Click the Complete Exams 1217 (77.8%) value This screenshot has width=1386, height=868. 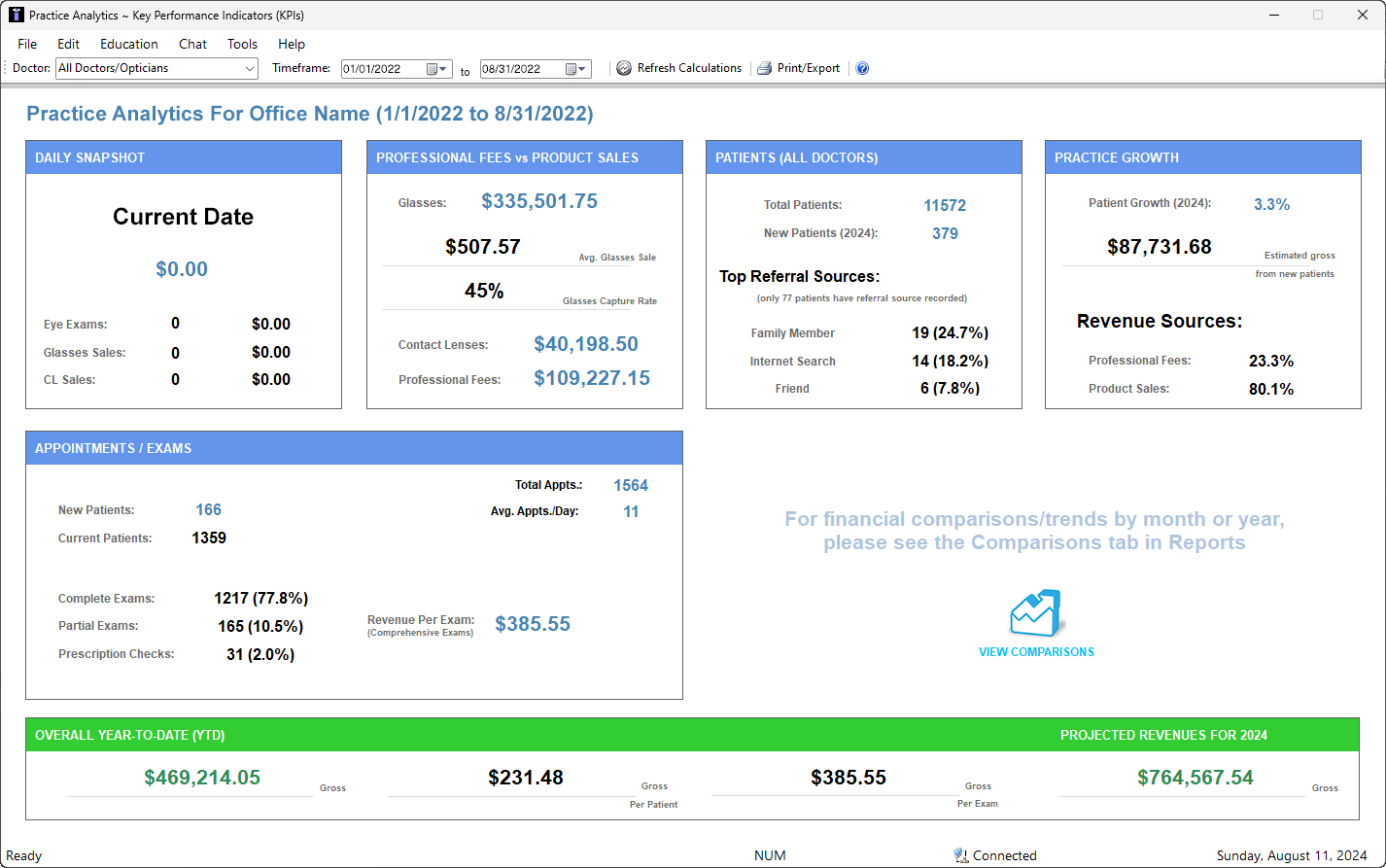260,598
